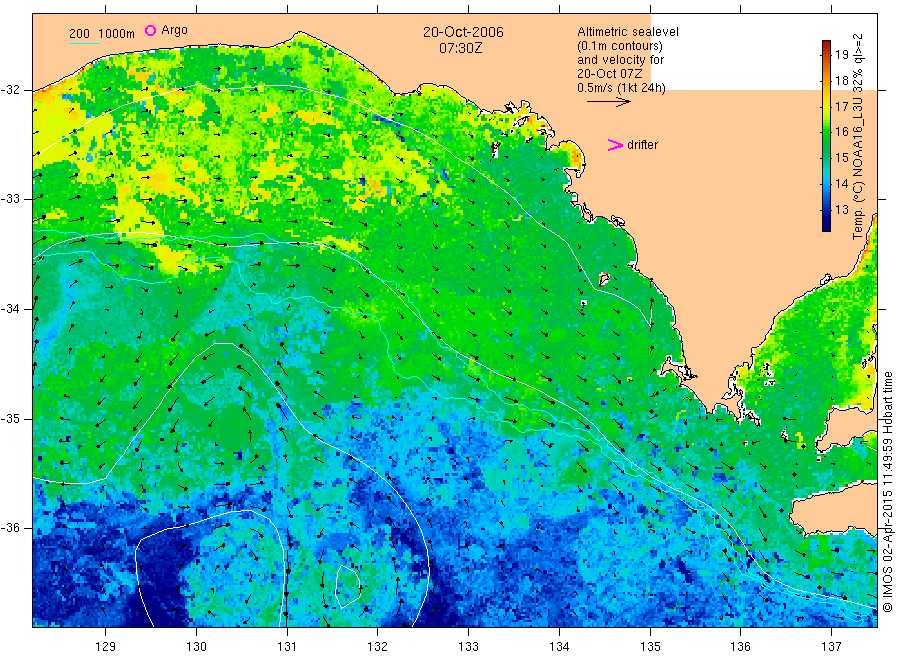
Task: Click the 129 longitude axis label
Action: (x=106, y=647)
